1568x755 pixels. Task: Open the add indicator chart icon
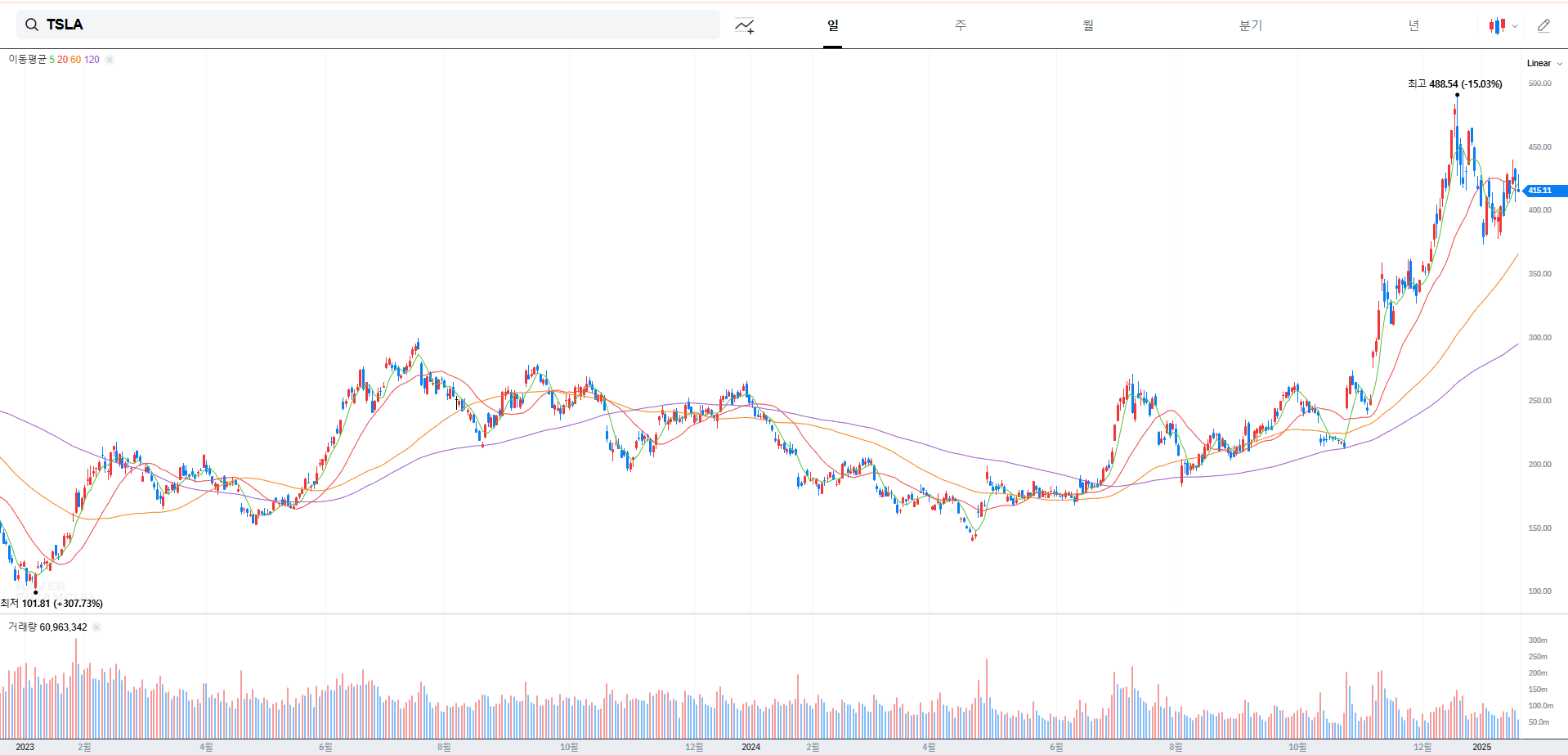pos(744,26)
